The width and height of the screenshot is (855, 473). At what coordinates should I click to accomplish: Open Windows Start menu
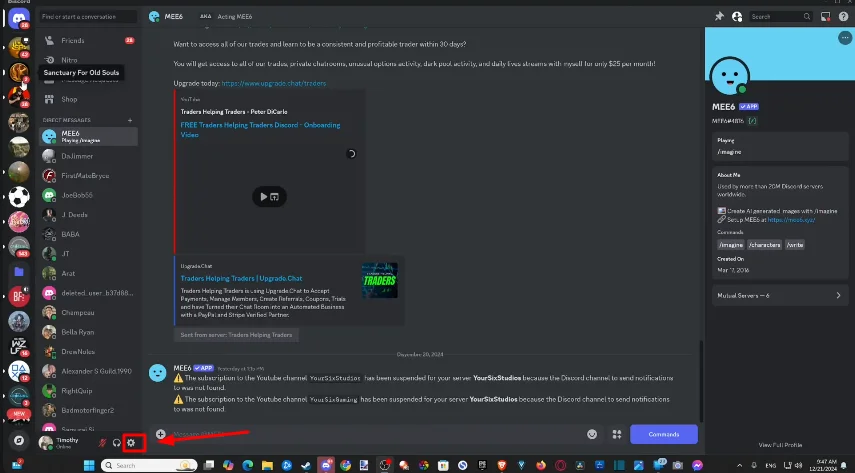[89, 465]
